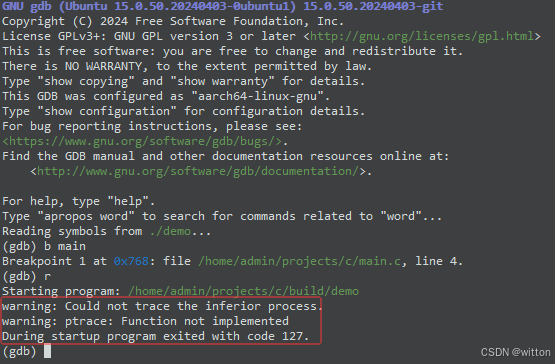Click the /home/admin/projects/c/build/demo path
Image resolution: width=555 pixels, height=364 pixels.
click(244, 291)
